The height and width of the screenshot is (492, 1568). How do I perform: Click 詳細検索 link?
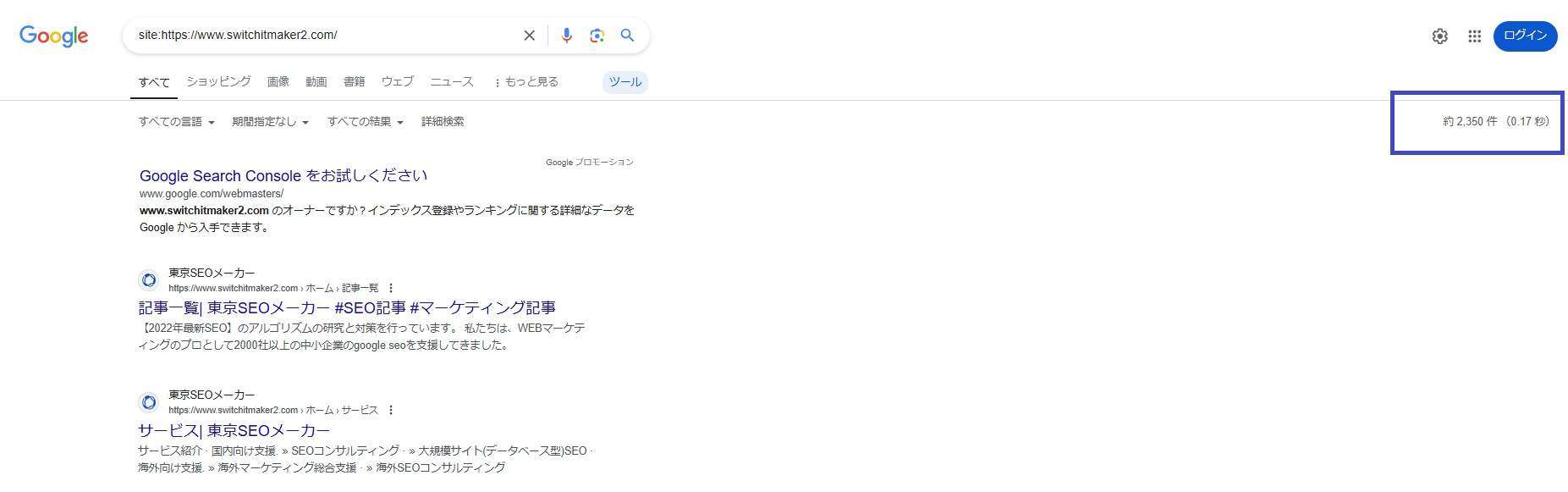pyautogui.click(x=443, y=122)
